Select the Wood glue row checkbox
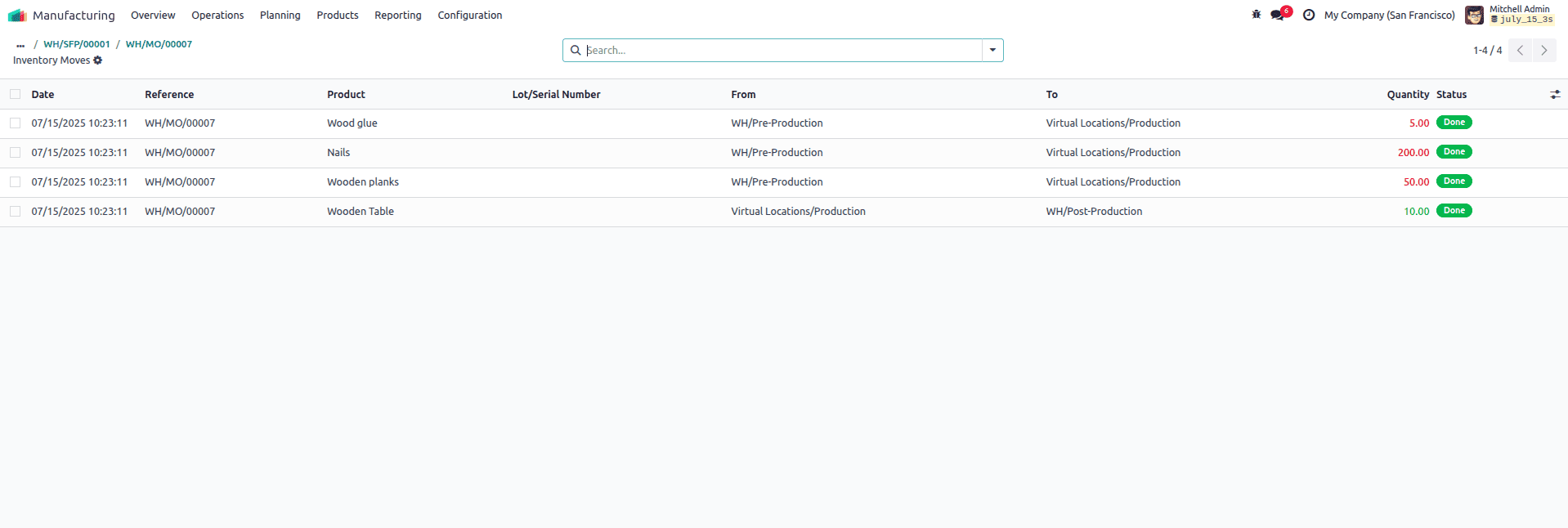1568x528 pixels. (16, 123)
